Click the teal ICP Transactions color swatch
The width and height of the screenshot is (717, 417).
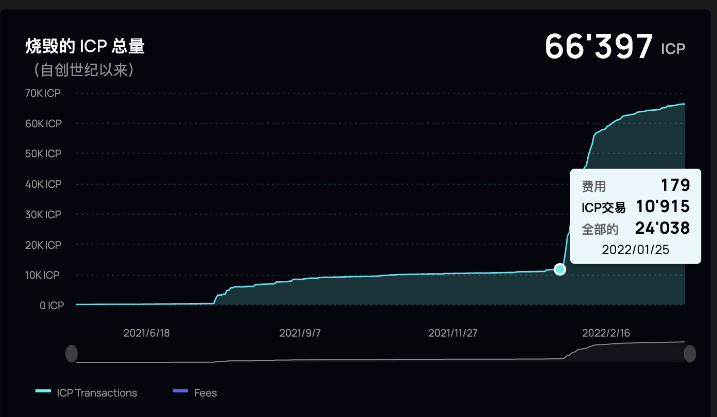pyautogui.click(x=43, y=391)
